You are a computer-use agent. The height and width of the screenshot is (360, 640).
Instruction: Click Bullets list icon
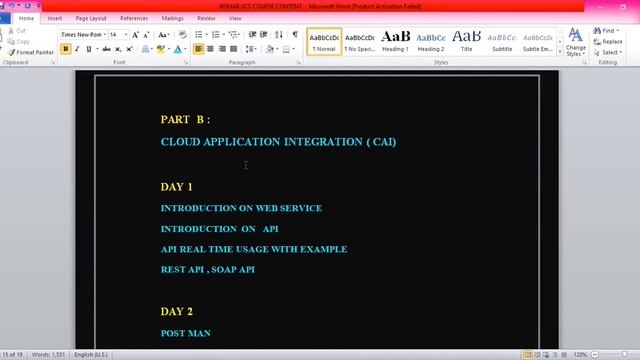click(198, 35)
